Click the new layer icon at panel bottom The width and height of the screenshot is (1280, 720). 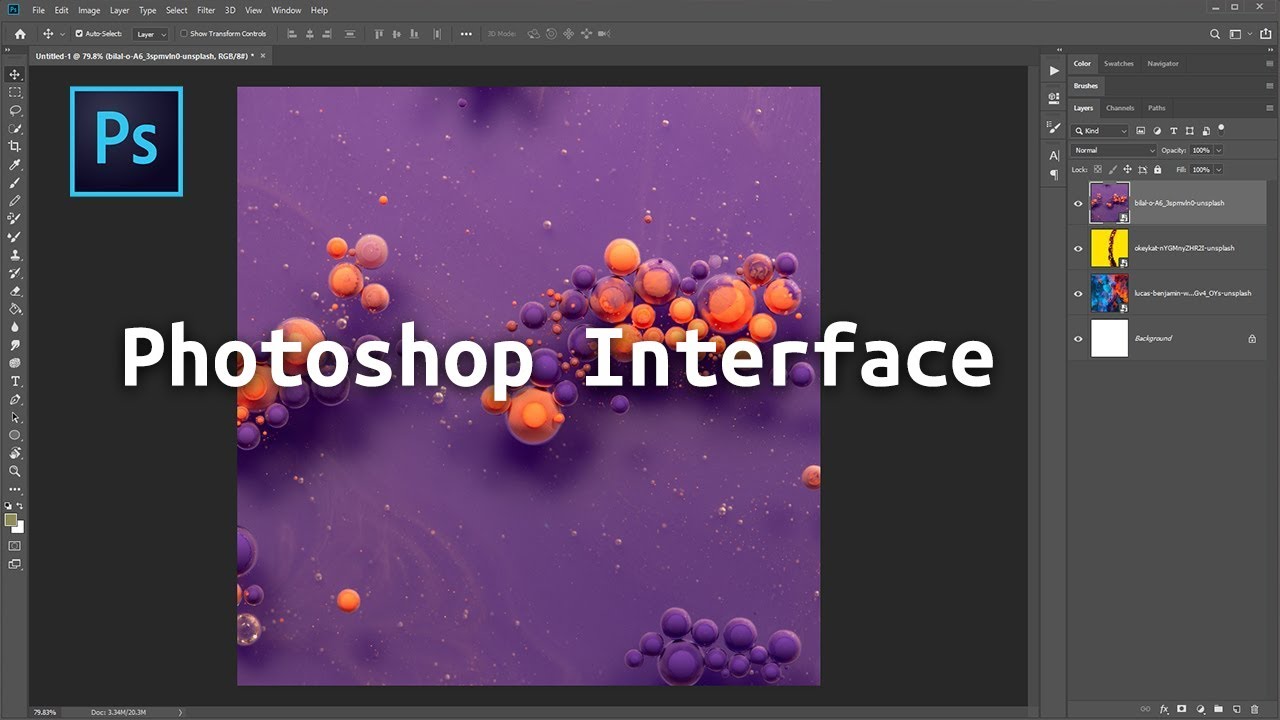1236,709
